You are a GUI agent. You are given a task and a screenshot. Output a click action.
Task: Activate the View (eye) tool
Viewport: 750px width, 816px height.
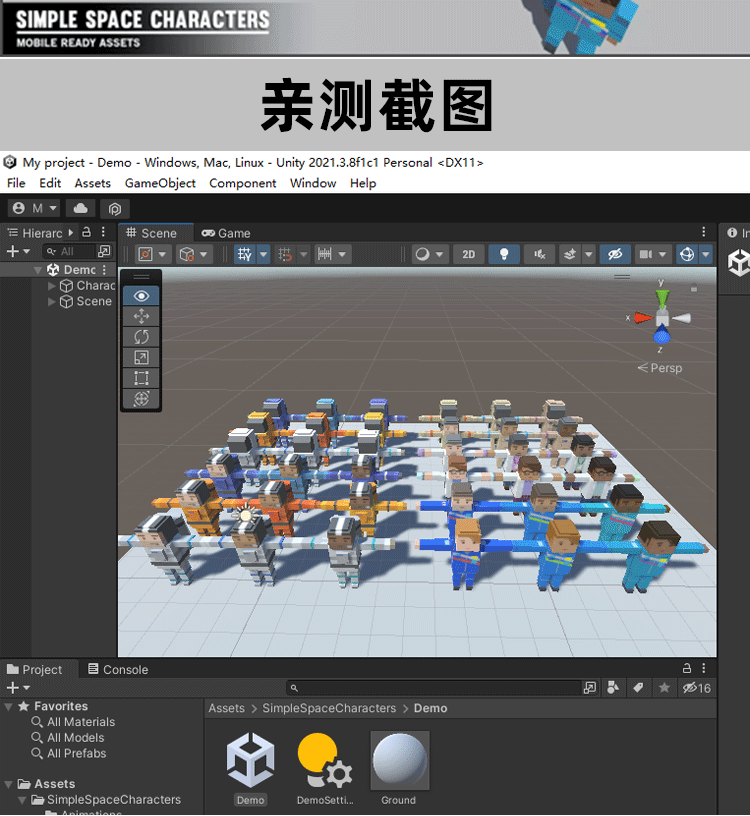pos(141,296)
